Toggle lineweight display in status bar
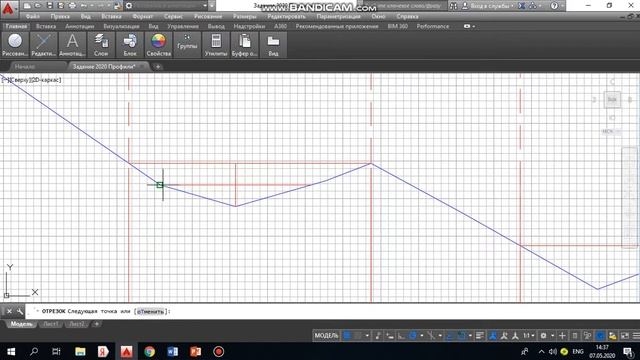Image resolution: width=640 pixels, height=360 pixels. click(480, 336)
